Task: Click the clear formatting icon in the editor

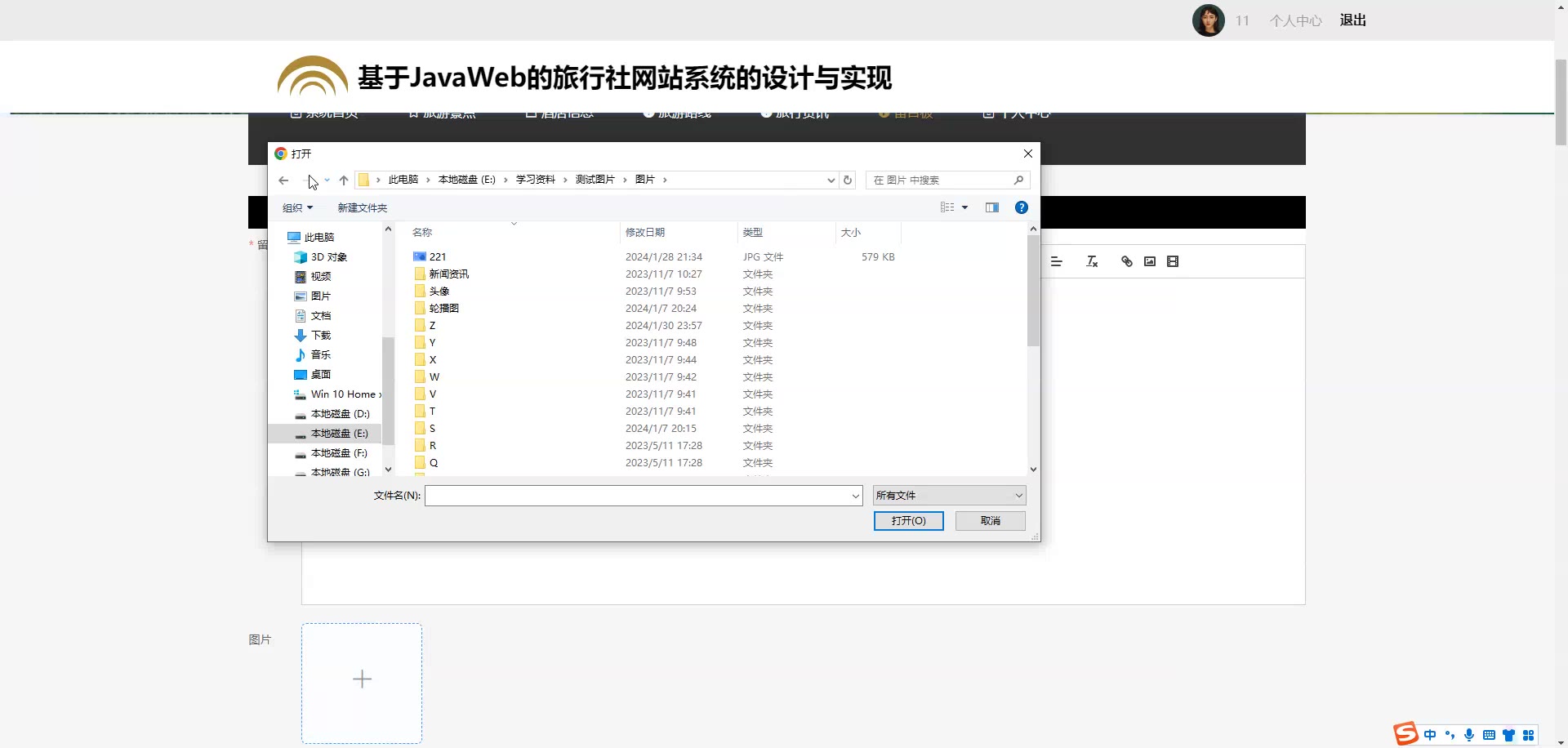Action: pyautogui.click(x=1092, y=261)
